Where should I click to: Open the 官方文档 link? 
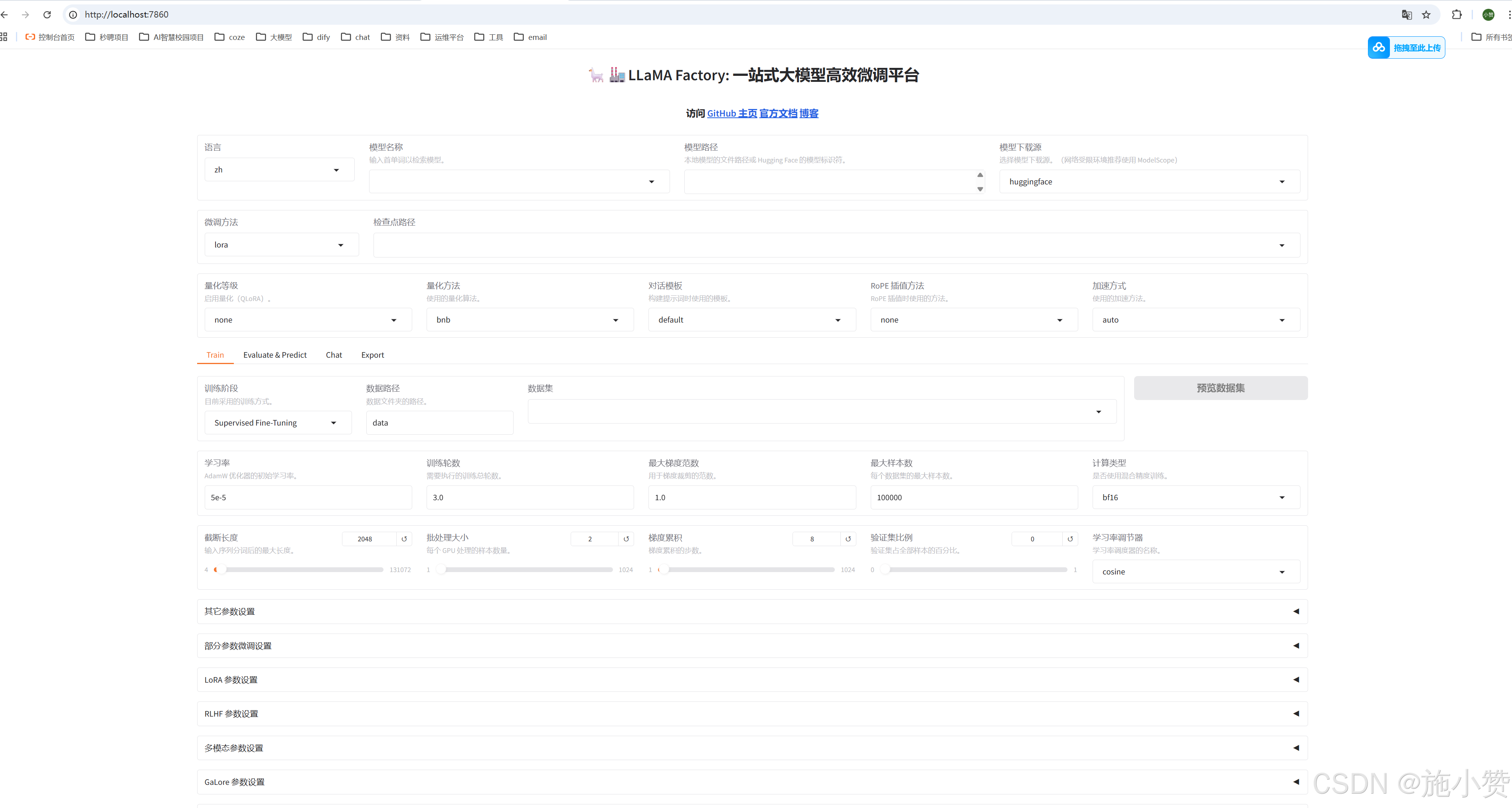pos(778,113)
